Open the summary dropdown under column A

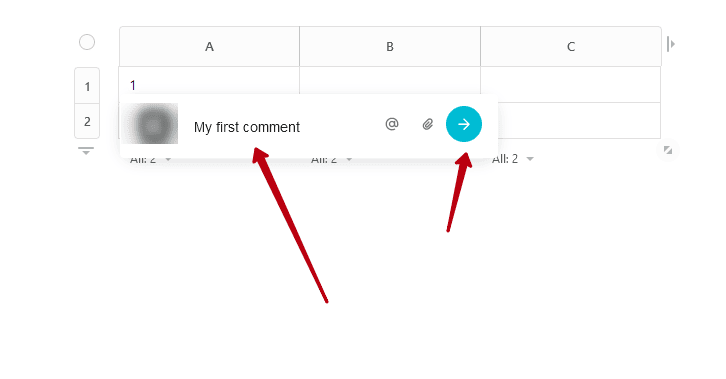coord(150,159)
